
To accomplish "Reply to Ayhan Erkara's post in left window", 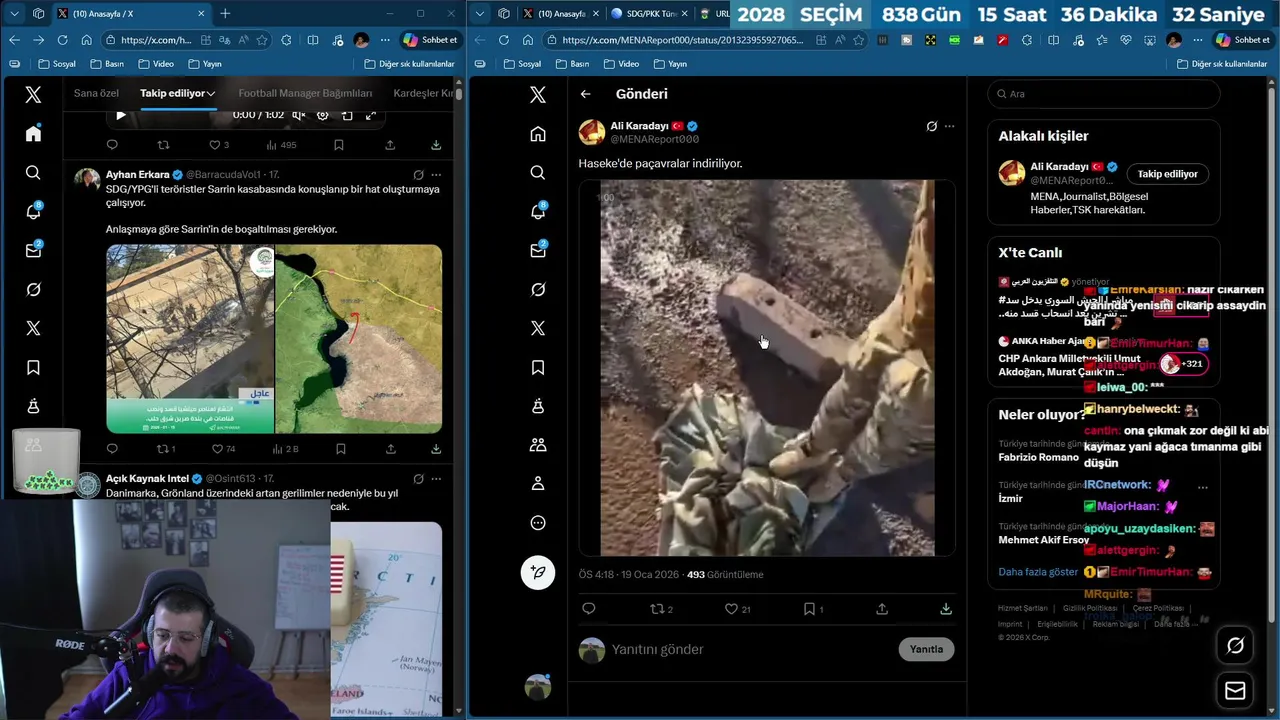I will (112, 449).
